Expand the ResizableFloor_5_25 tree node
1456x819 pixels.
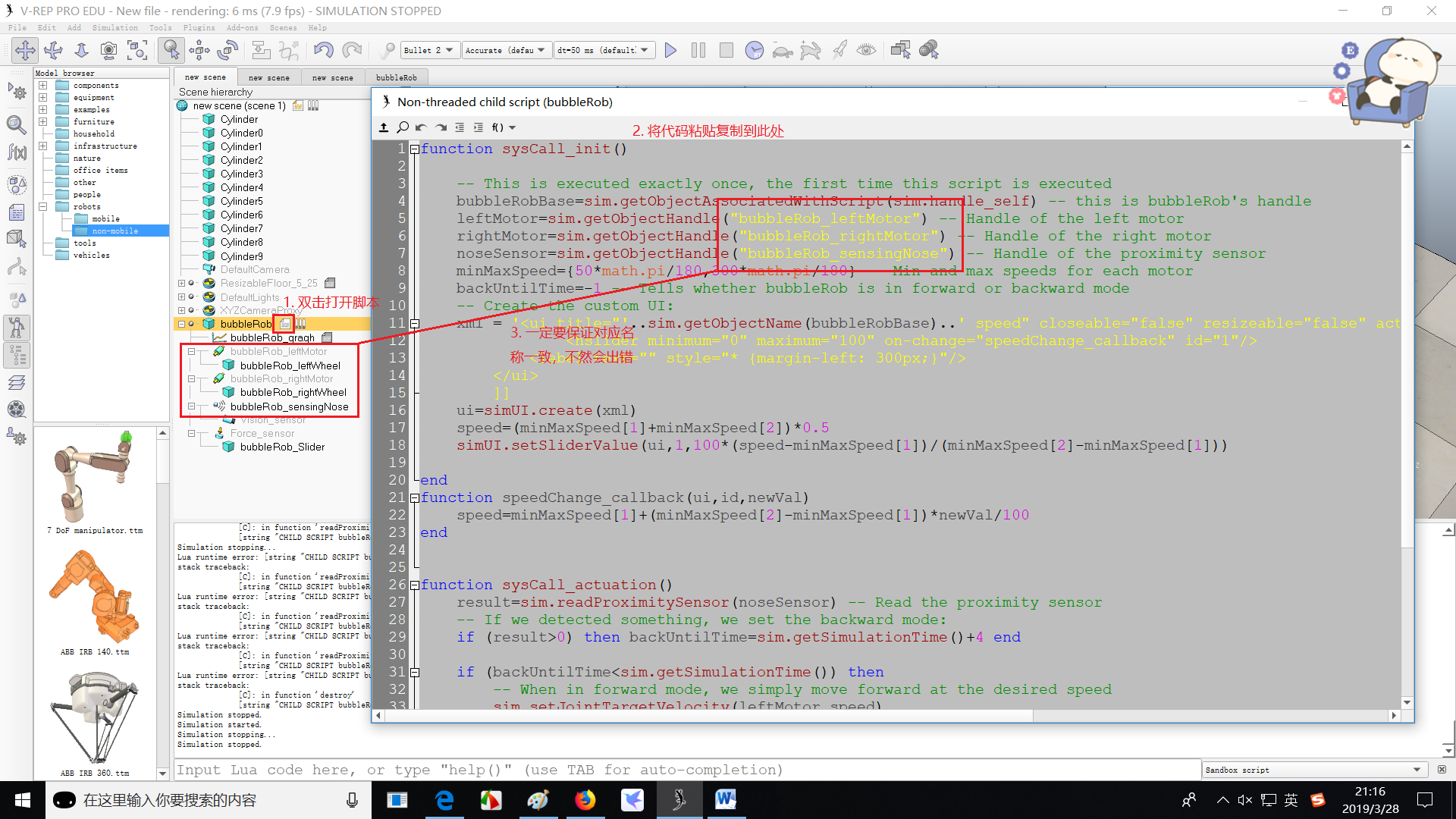(181, 284)
